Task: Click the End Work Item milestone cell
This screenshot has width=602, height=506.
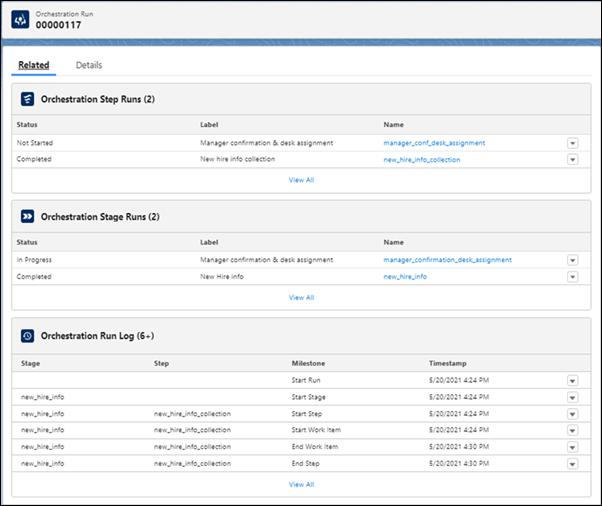Action: [x=314, y=447]
